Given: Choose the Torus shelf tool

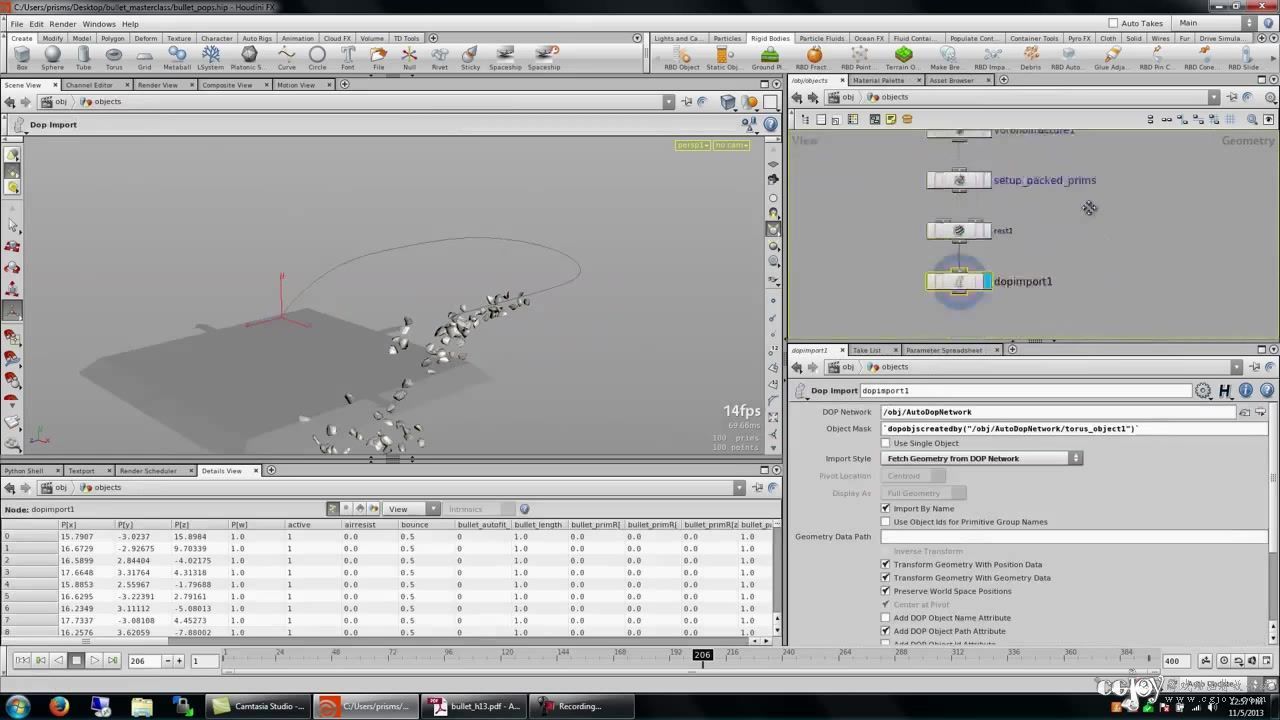Looking at the screenshot, I should (x=114, y=58).
